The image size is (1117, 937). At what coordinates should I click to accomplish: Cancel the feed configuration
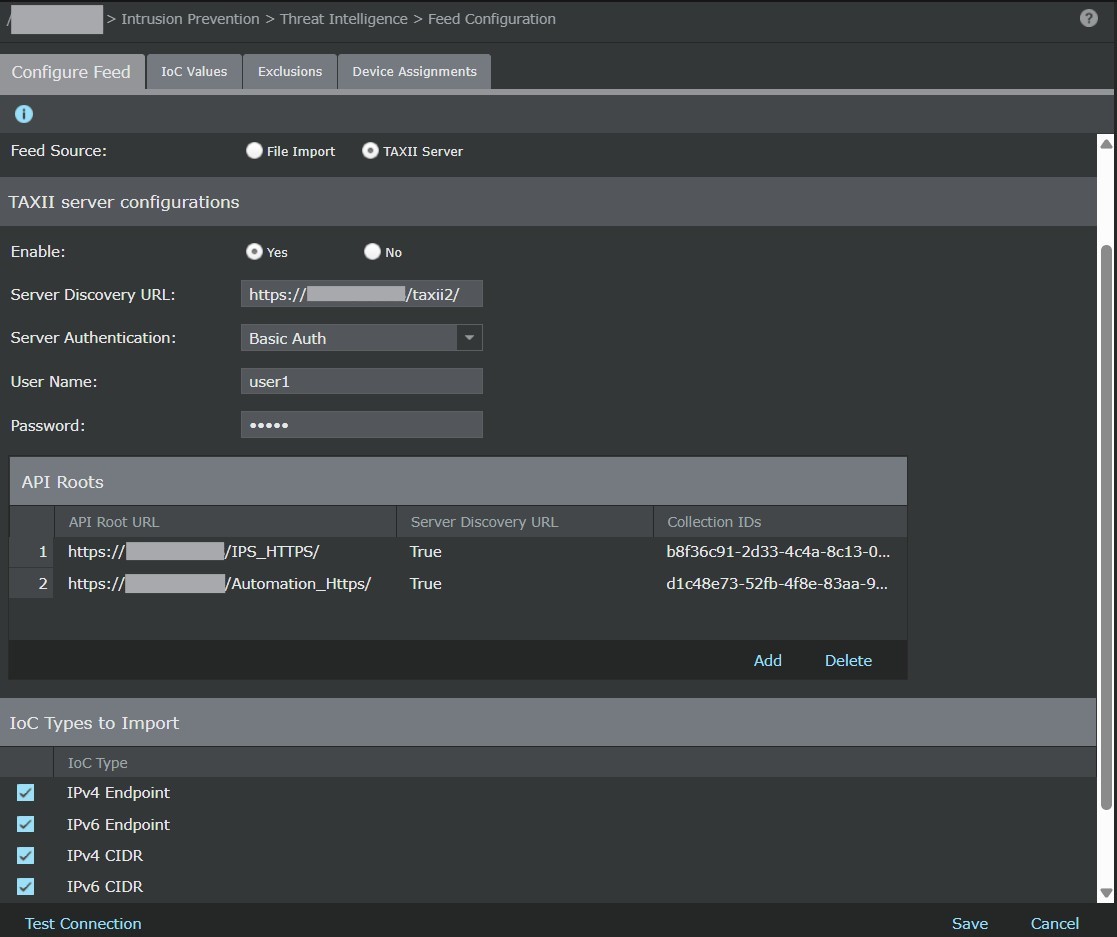point(1054,923)
